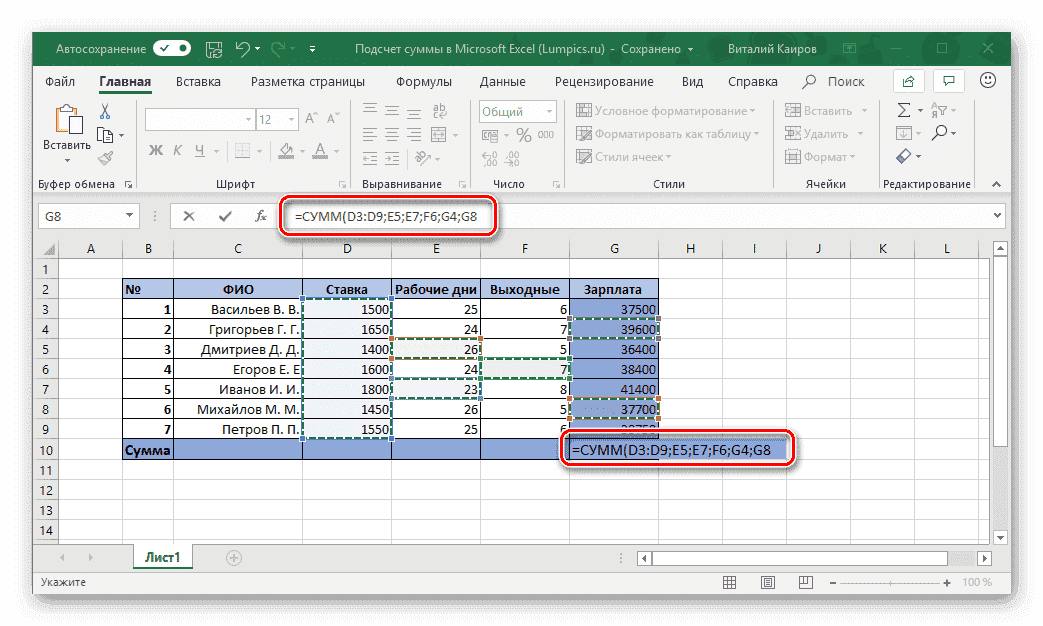Apply the percent style icon
Image resolution: width=1043 pixels, height=626 pixels.
click(x=522, y=135)
